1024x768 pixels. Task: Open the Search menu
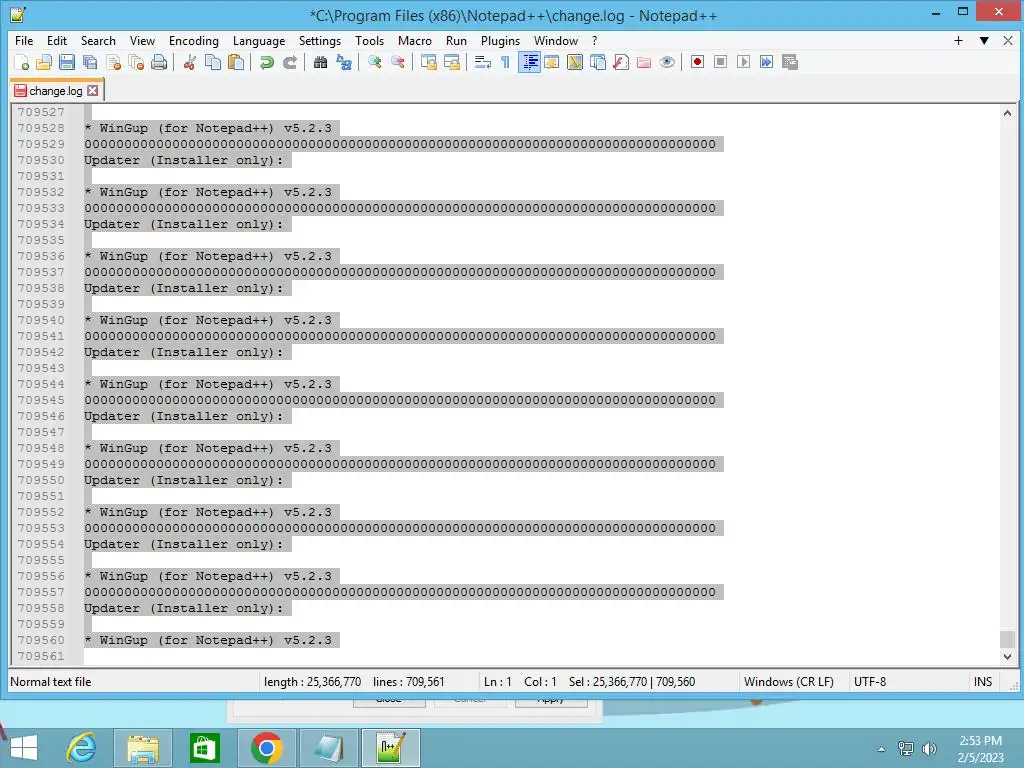98,40
